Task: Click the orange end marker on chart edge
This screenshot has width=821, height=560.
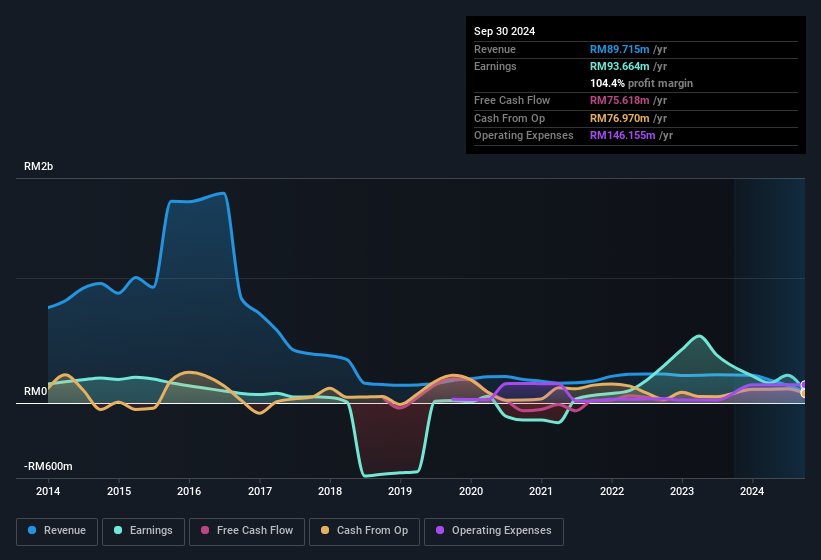Action: 803,393
